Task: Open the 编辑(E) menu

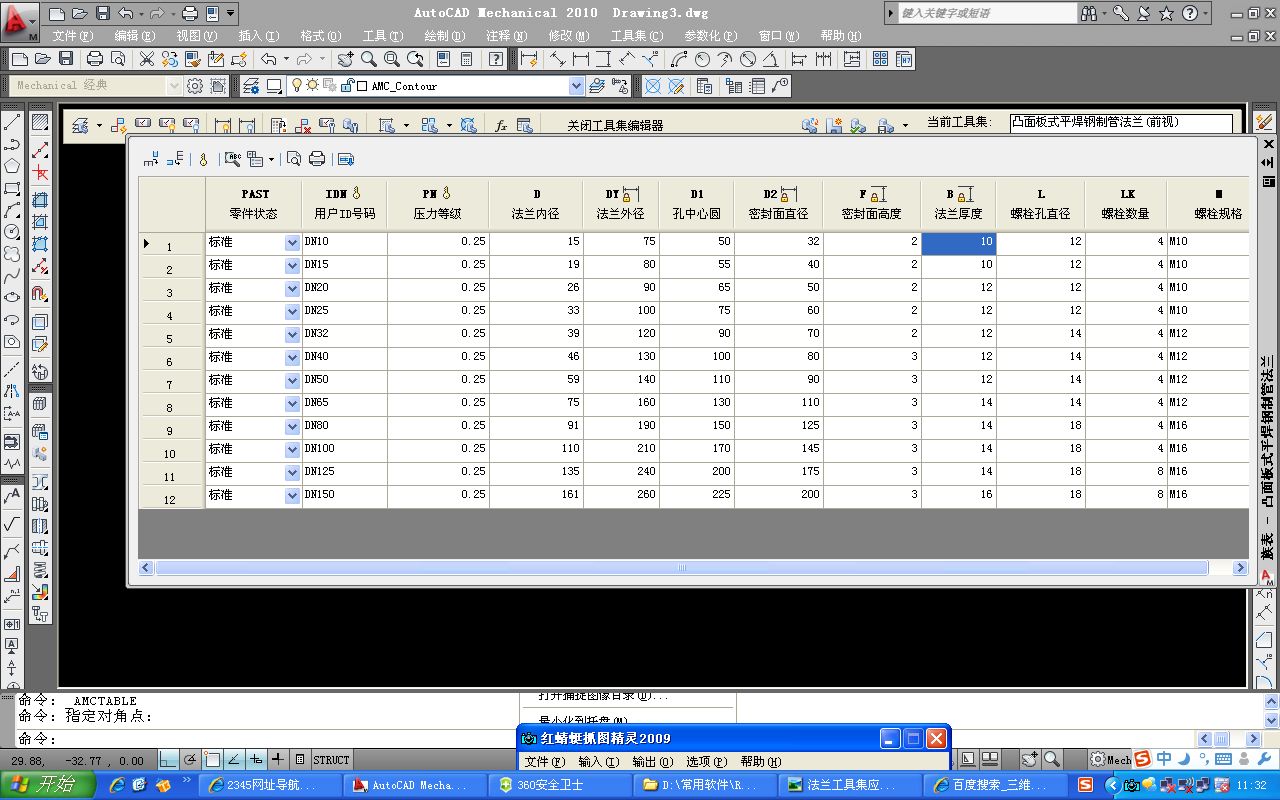Action: (135, 36)
